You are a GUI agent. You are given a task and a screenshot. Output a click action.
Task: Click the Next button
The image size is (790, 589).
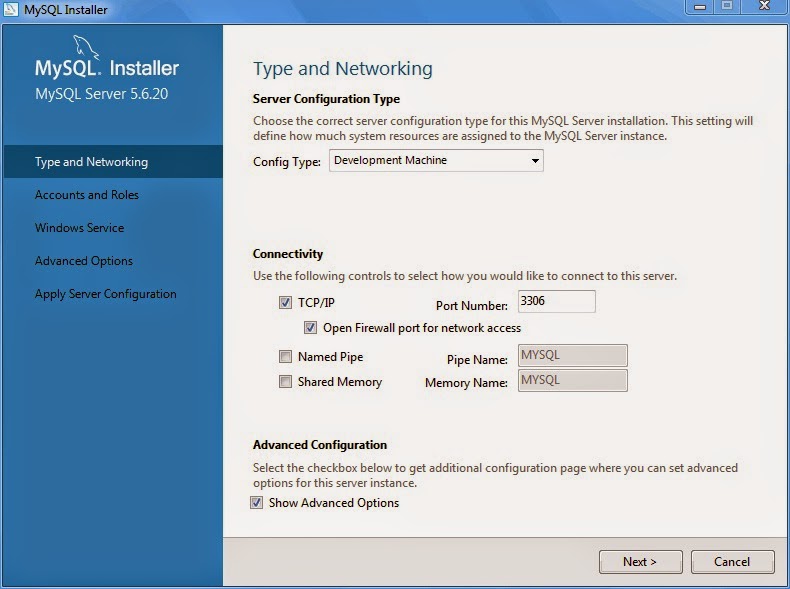(x=640, y=562)
